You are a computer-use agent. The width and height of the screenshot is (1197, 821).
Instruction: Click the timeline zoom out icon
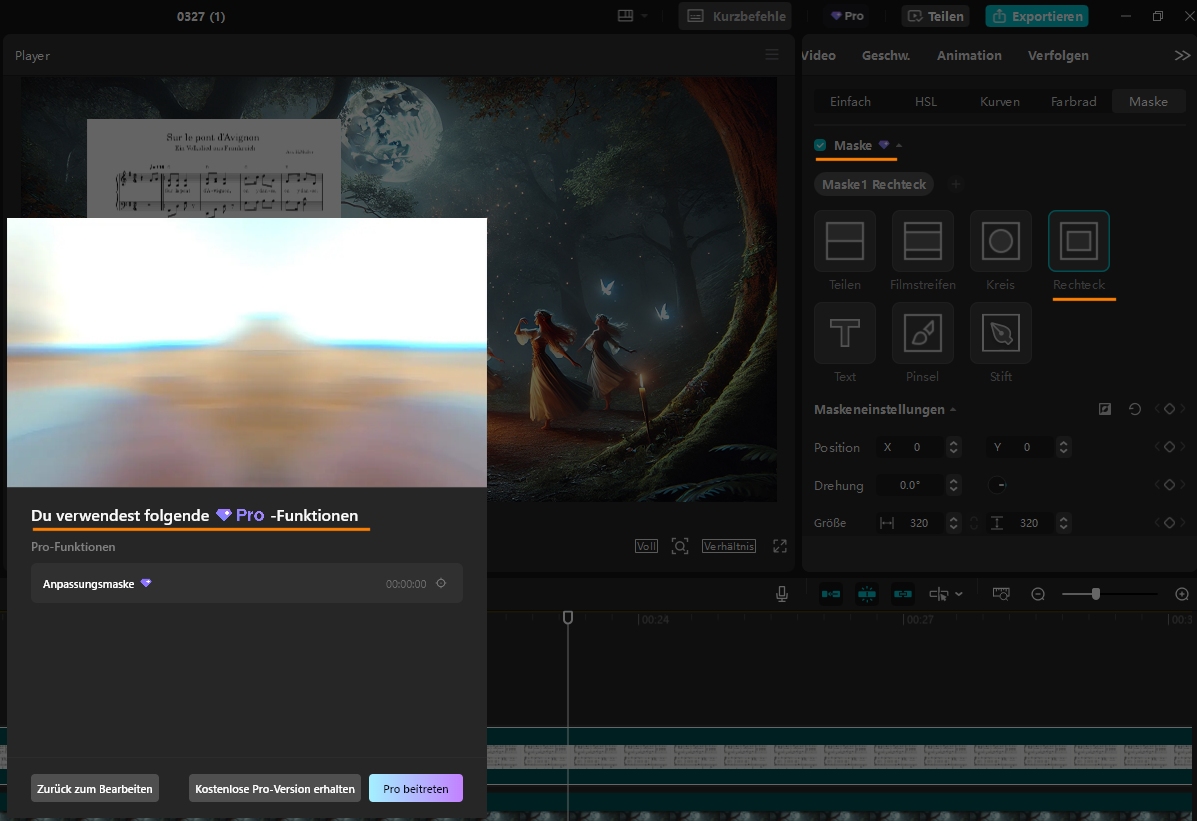[1037, 594]
